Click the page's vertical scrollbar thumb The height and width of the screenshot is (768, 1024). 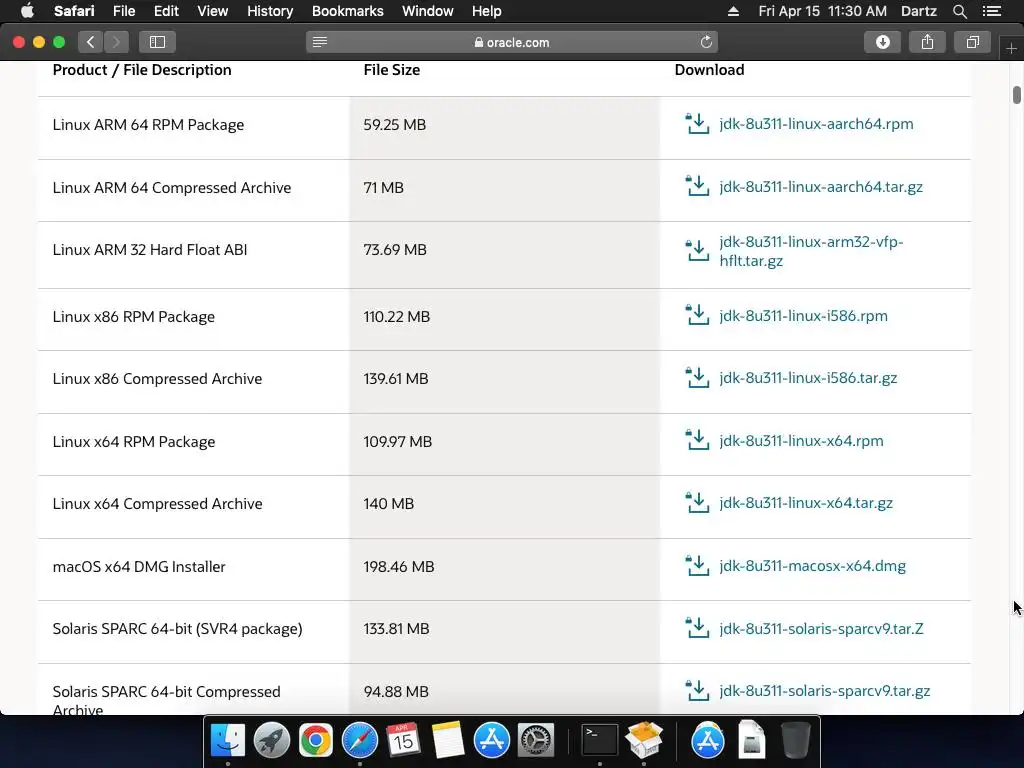click(x=1016, y=95)
